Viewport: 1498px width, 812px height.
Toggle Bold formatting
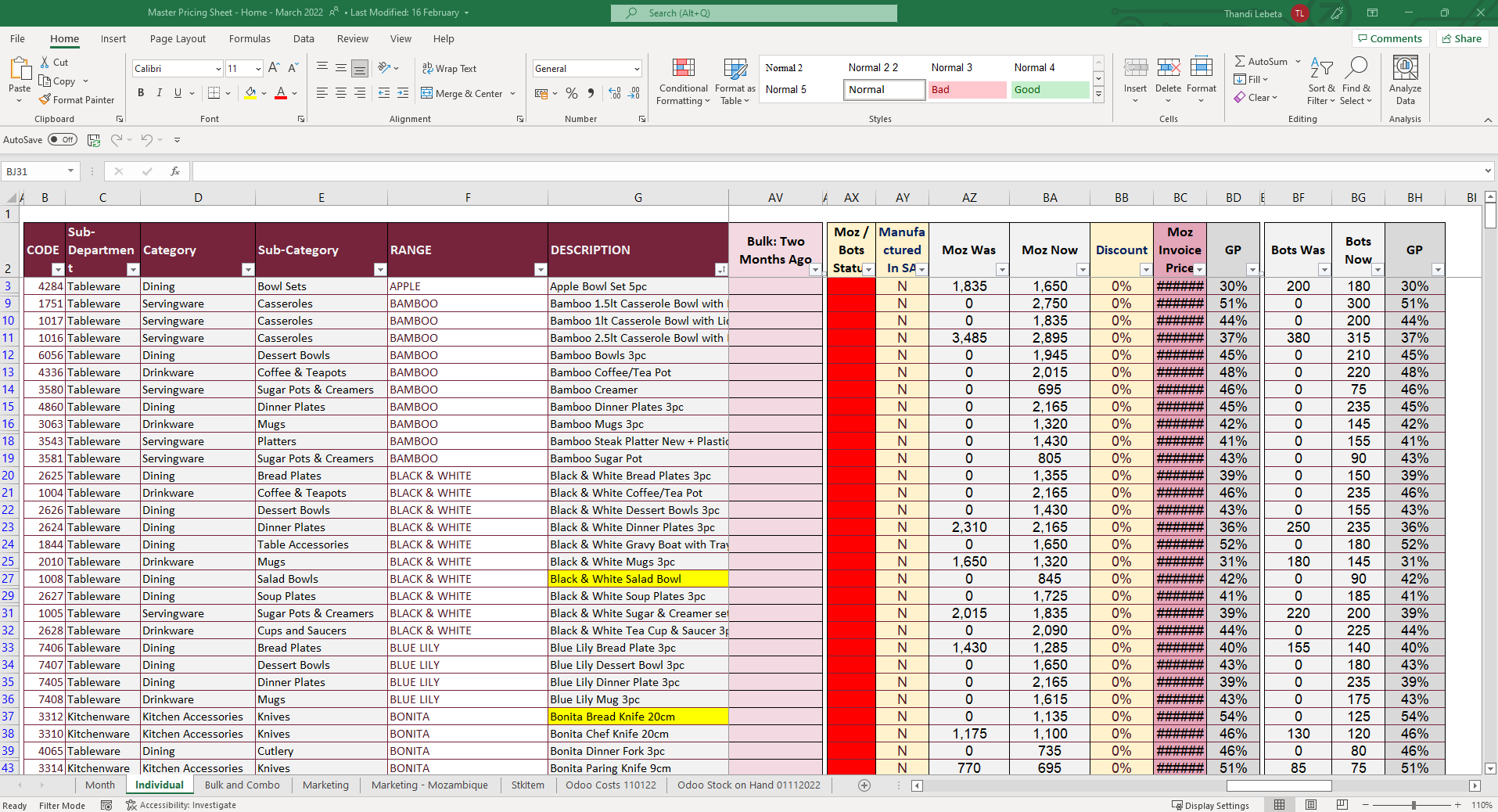pyautogui.click(x=141, y=93)
